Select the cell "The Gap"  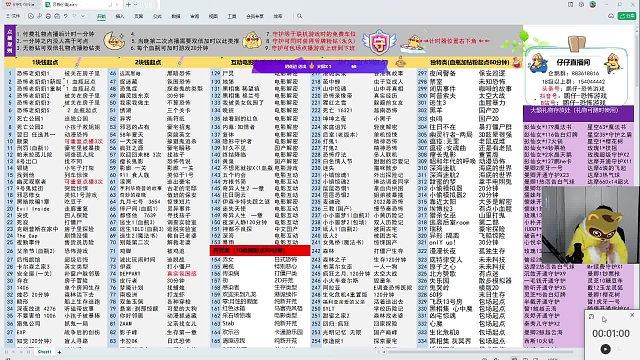[x=27, y=236]
